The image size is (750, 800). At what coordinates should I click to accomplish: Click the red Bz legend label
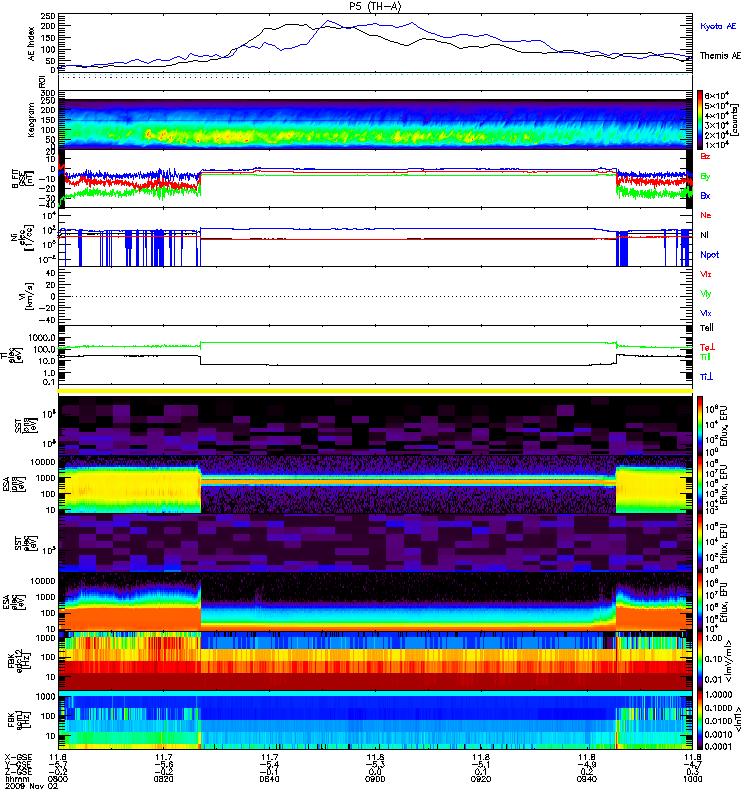705,156
